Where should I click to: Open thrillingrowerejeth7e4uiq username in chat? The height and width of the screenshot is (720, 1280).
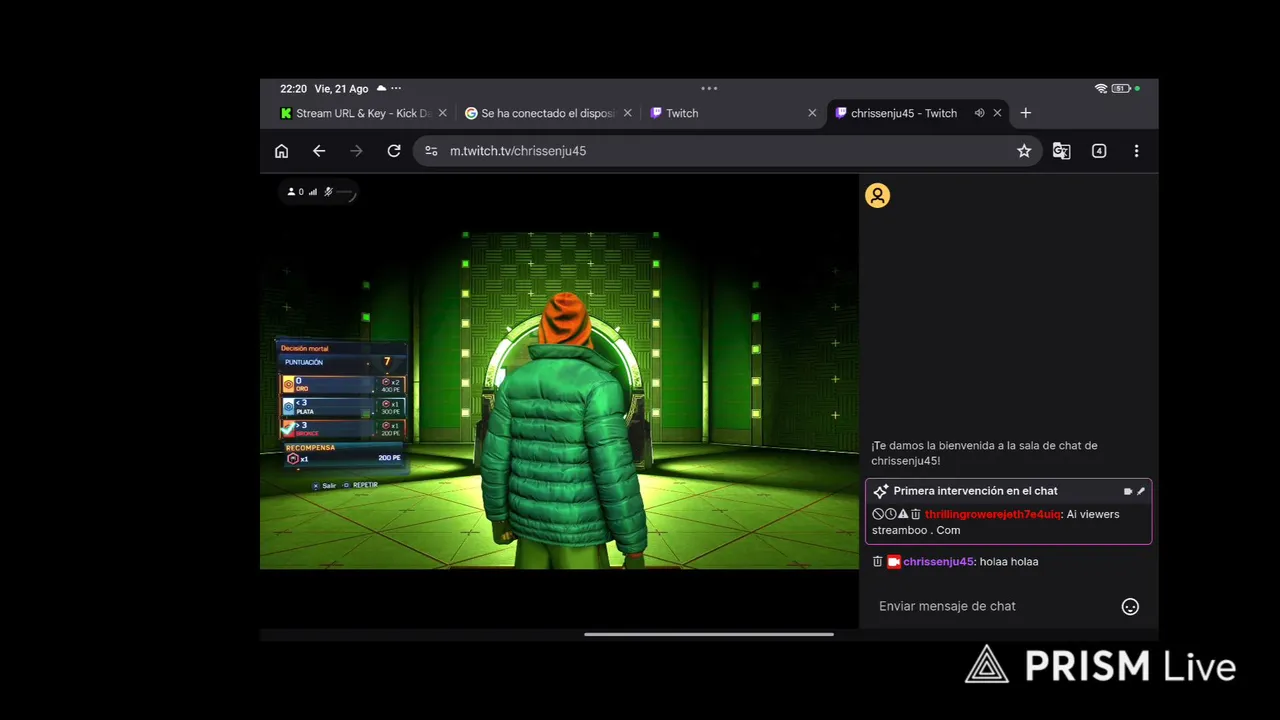click(x=992, y=514)
